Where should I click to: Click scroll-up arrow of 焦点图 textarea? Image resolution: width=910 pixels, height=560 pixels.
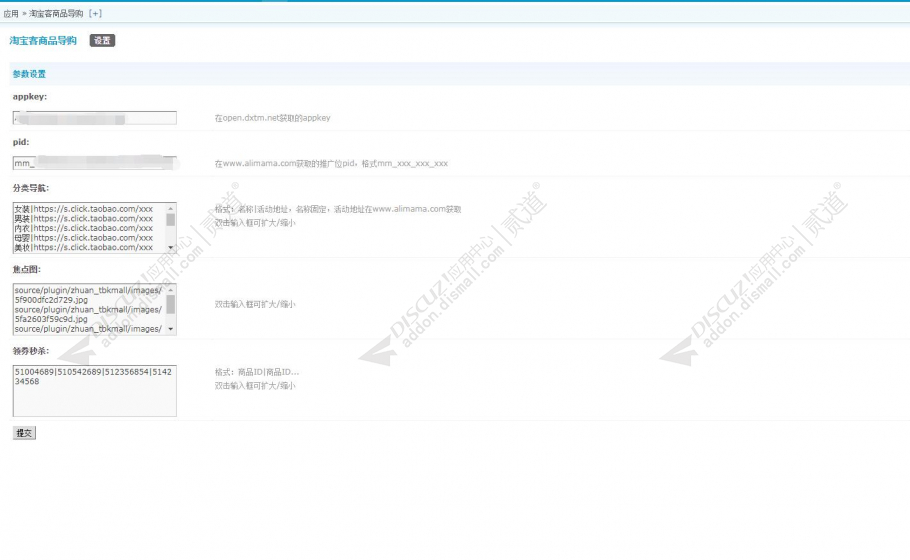171,290
